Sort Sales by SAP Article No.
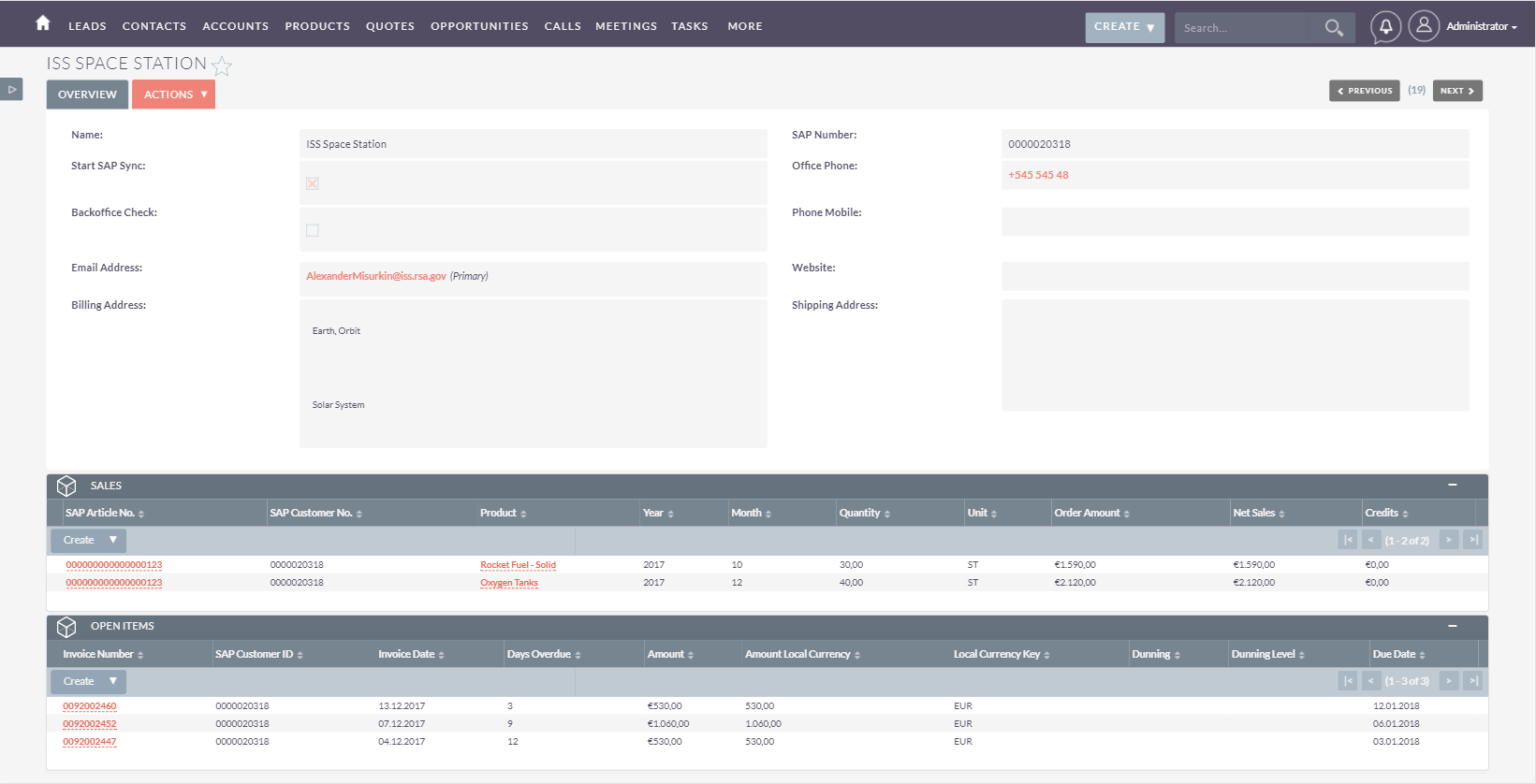Screen dimensions: 1536x784 point(105,513)
